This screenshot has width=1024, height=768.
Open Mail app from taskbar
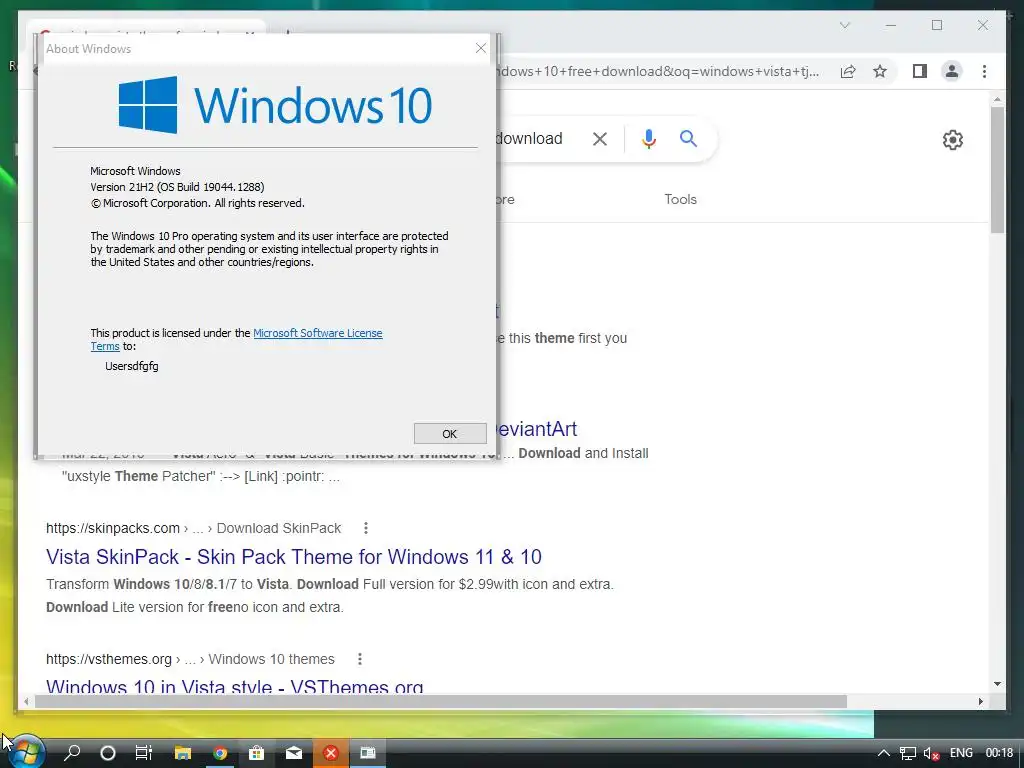click(x=294, y=753)
